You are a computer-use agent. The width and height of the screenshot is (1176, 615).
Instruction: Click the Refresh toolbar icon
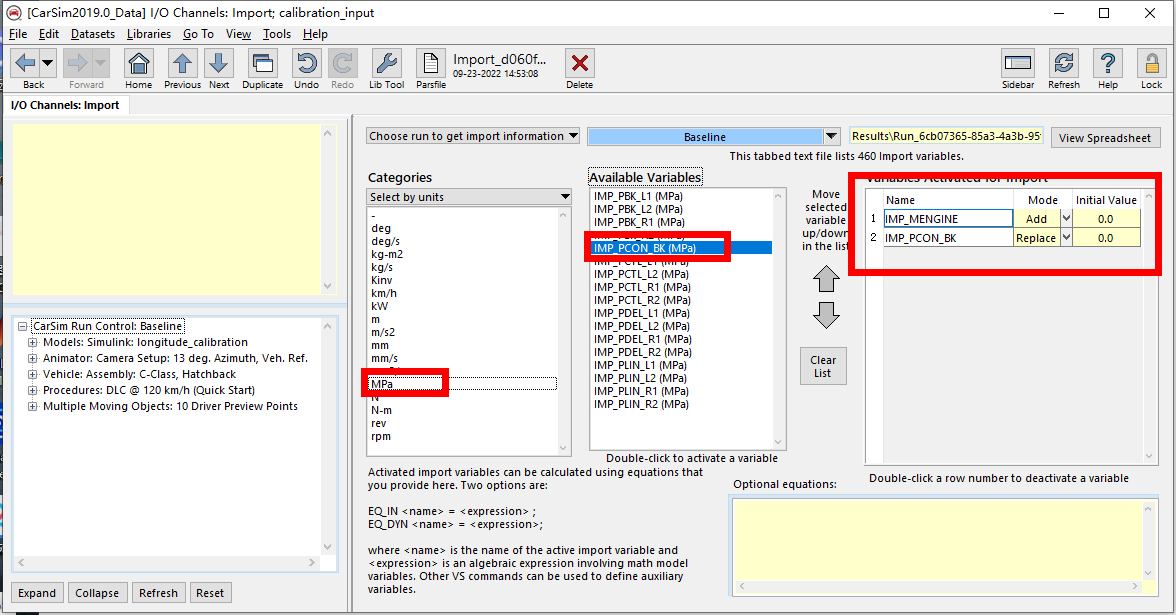click(x=1064, y=64)
